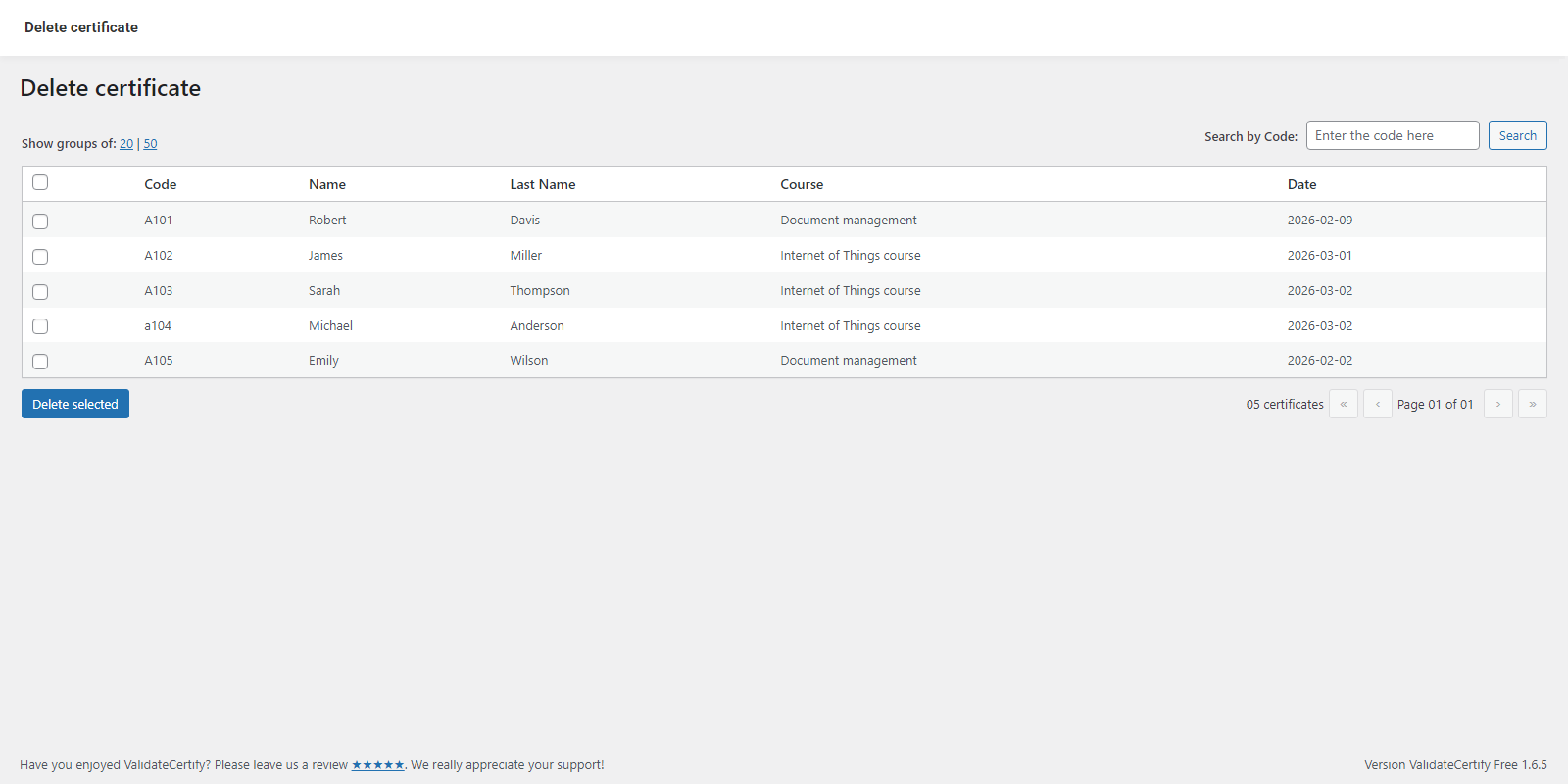Tick the checkbox for Sarah Thompson's row
Viewport: 1568px width, 784px height.
pos(40,292)
